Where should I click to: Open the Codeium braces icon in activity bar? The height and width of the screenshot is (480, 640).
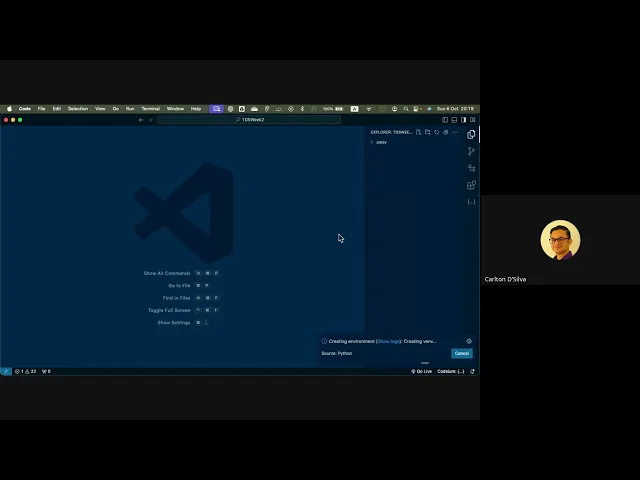point(471,202)
